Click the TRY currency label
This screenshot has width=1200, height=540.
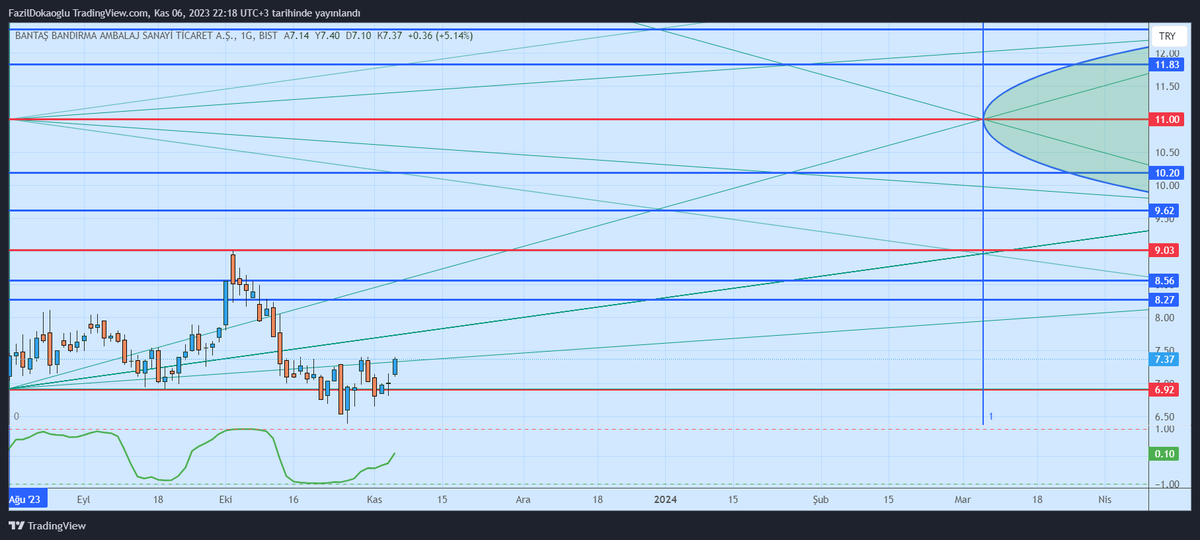pyautogui.click(x=1166, y=35)
